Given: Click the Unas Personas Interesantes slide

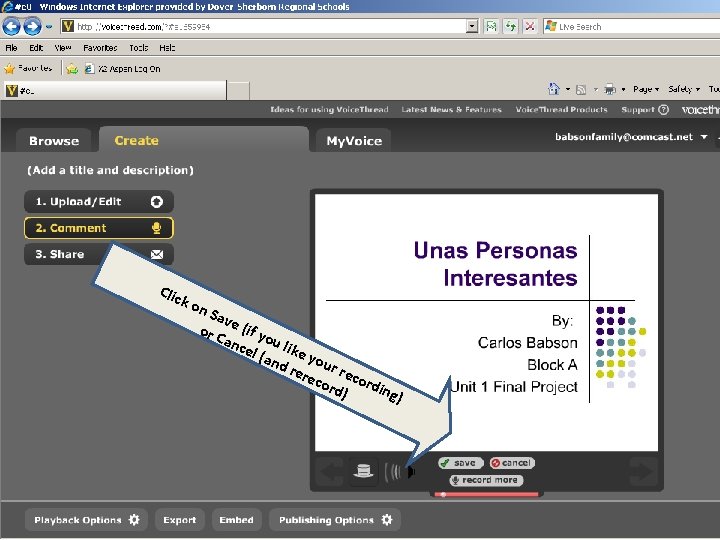Looking at the screenshot, I should click(x=486, y=322).
